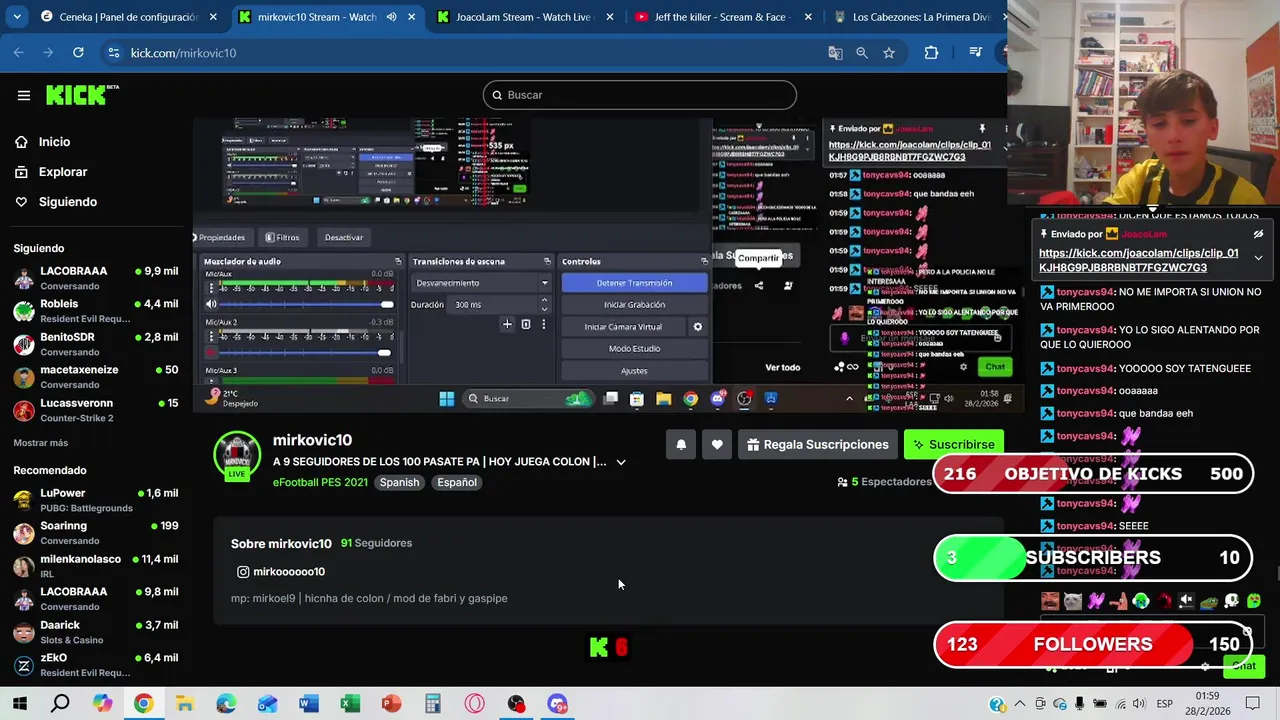Open LACOBRAAA channel under Siguiendo

(x=96, y=278)
